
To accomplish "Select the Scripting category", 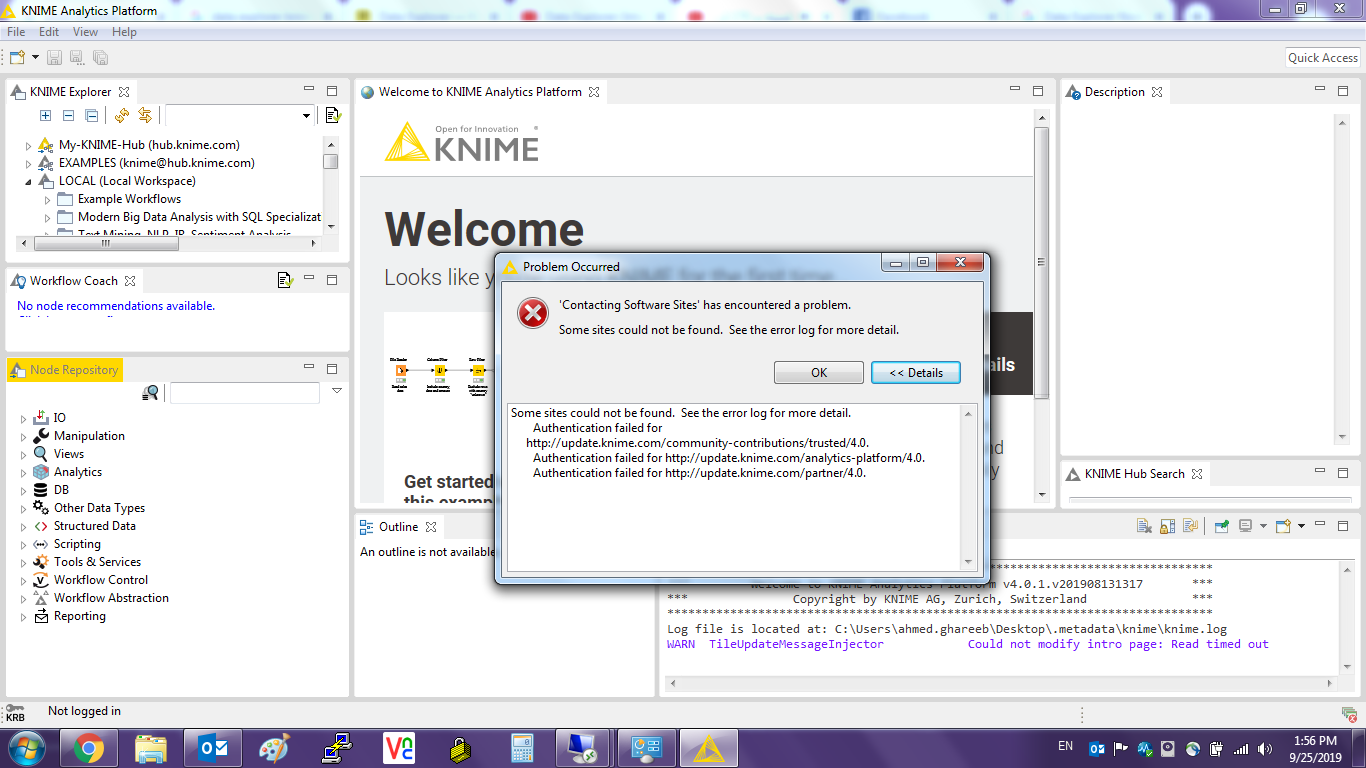I will 77,544.
